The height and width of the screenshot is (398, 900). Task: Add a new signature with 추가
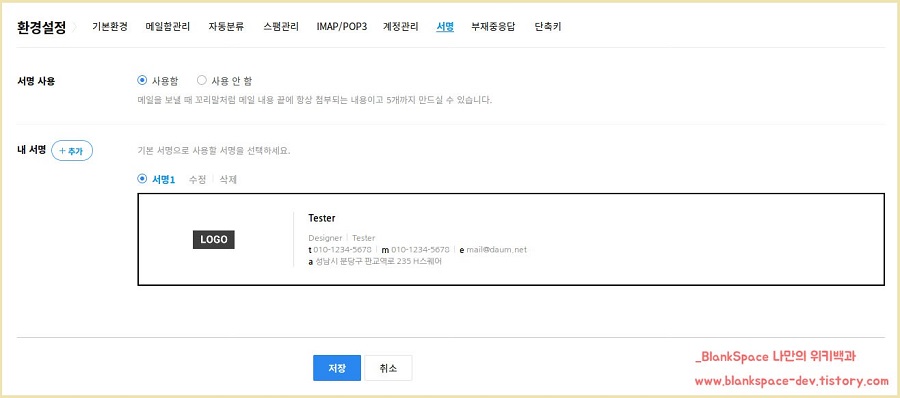pos(72,151)
